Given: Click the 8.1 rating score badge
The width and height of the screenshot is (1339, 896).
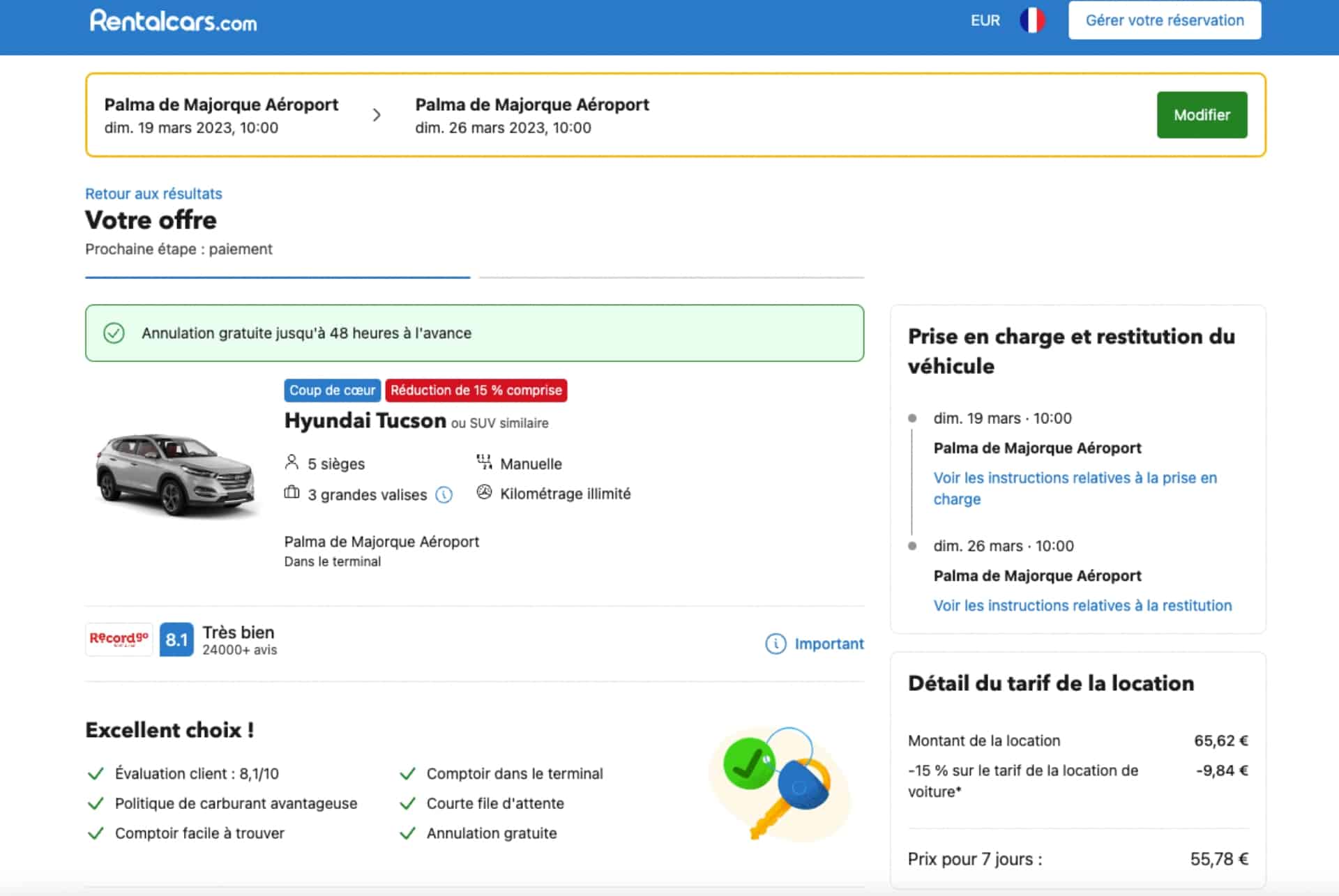Looking at the screenshot, I should click(176, 639).
